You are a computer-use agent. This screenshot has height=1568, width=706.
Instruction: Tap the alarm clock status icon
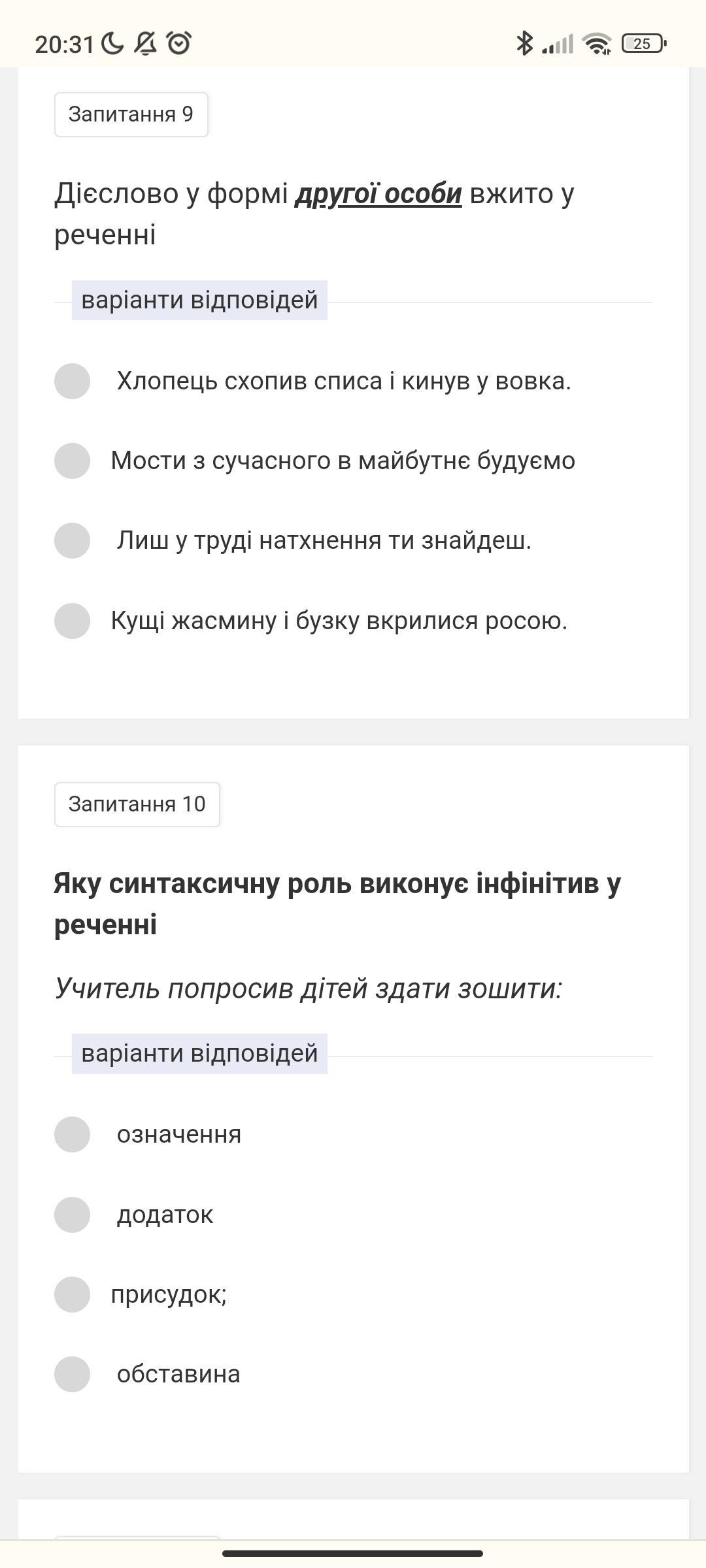click(x=178, y=44)
